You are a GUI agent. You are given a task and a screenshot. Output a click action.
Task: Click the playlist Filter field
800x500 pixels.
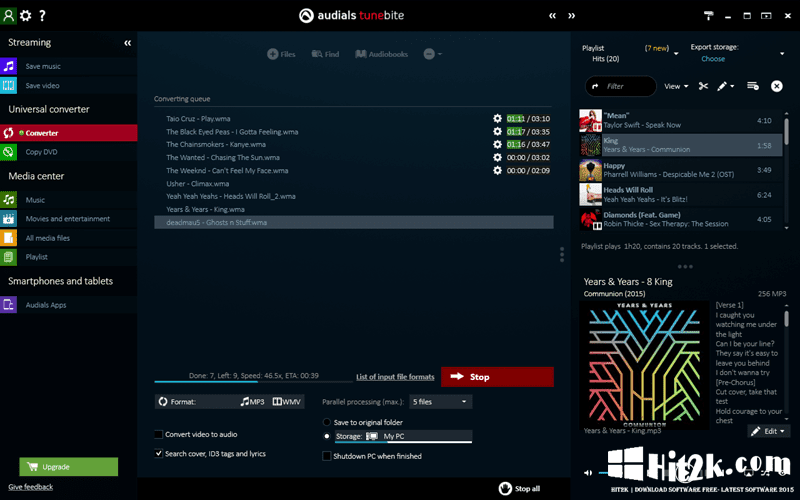pos(620,86)
